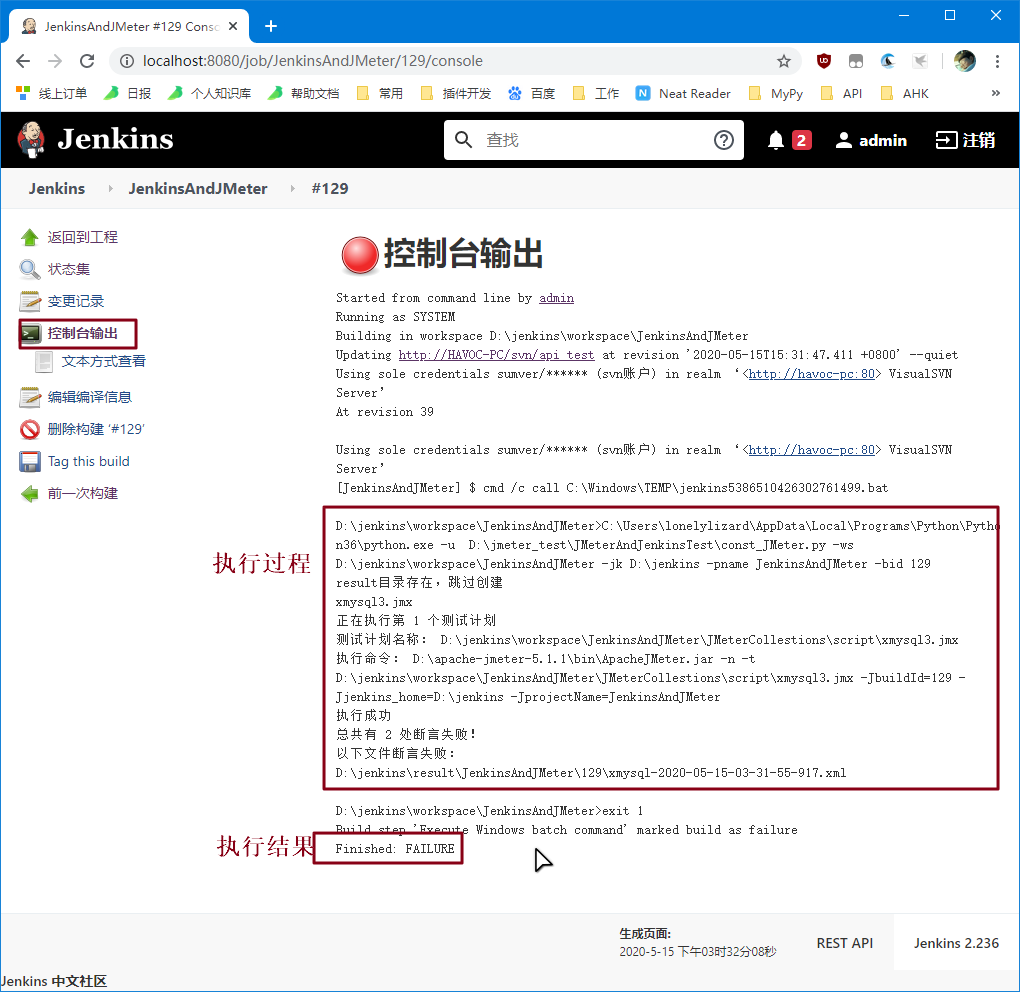Click the search help question mark icon

723,140
